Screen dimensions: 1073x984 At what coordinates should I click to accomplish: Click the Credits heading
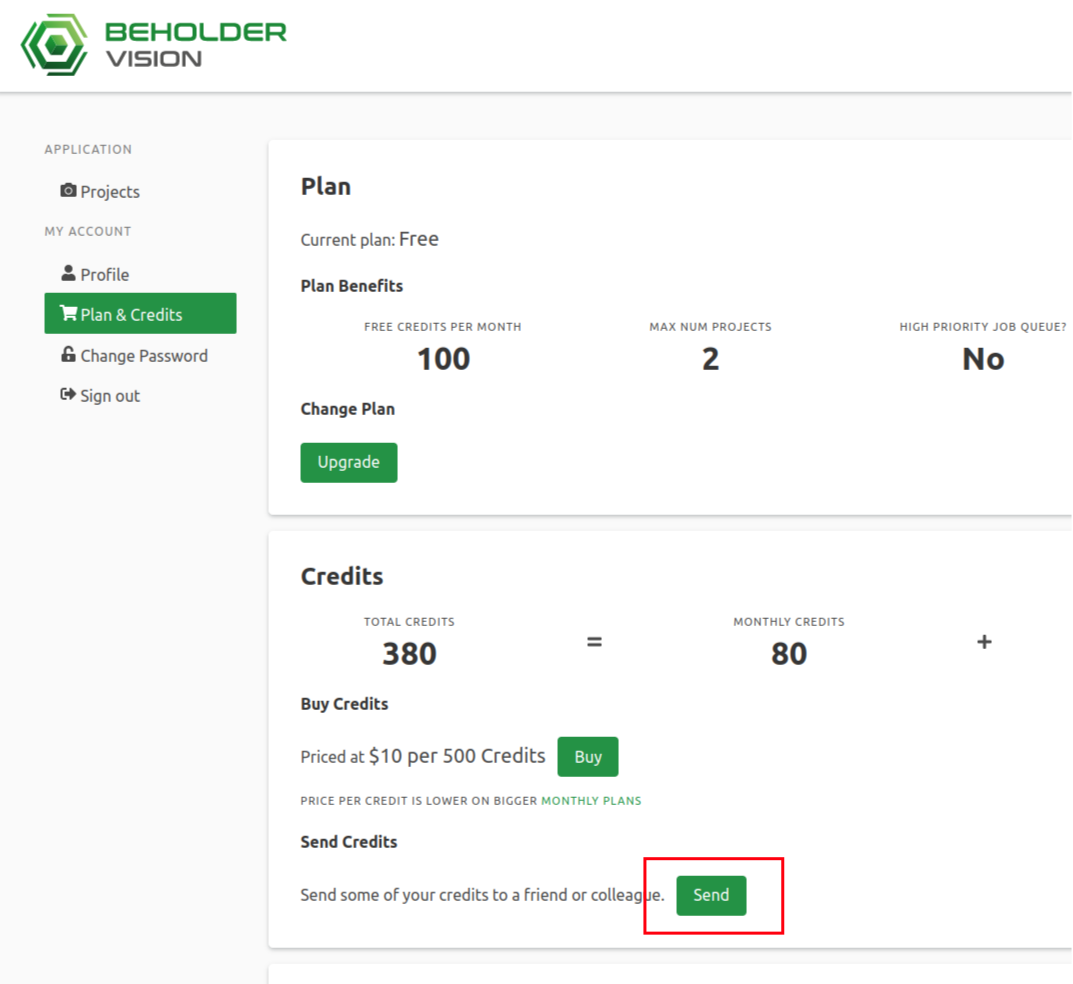click(342, 576)
